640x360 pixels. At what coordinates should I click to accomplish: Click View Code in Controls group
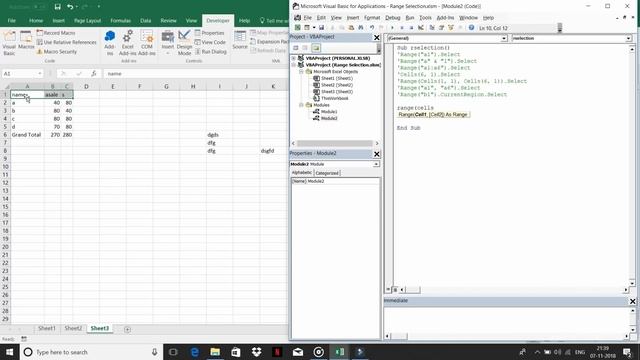tap(210, 42)
